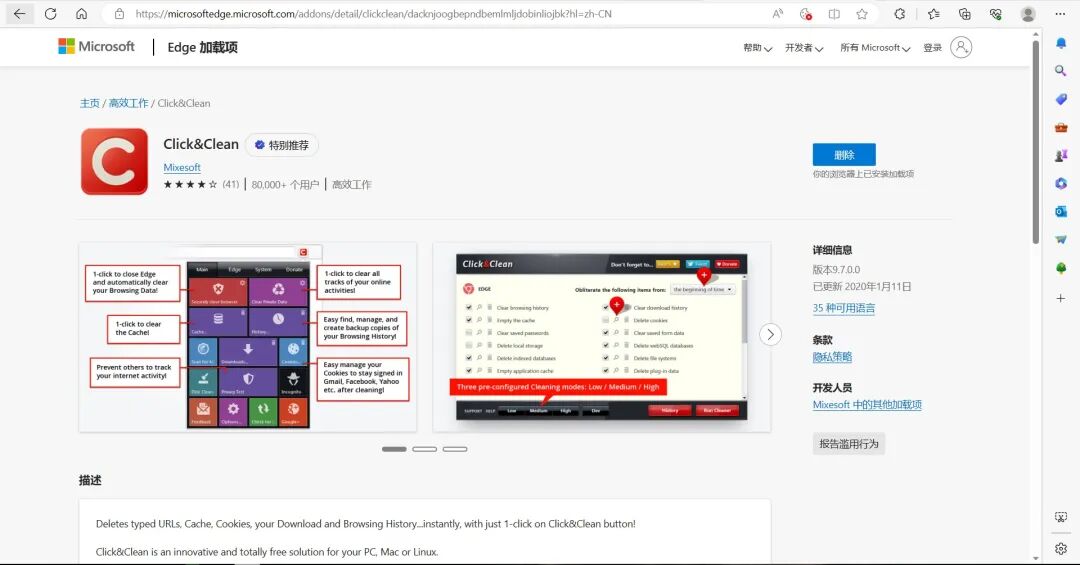Viewport: 1080px width, 565px height.
Task: Open the shopping tag icon in sidebar
Action: point(1061,99)
